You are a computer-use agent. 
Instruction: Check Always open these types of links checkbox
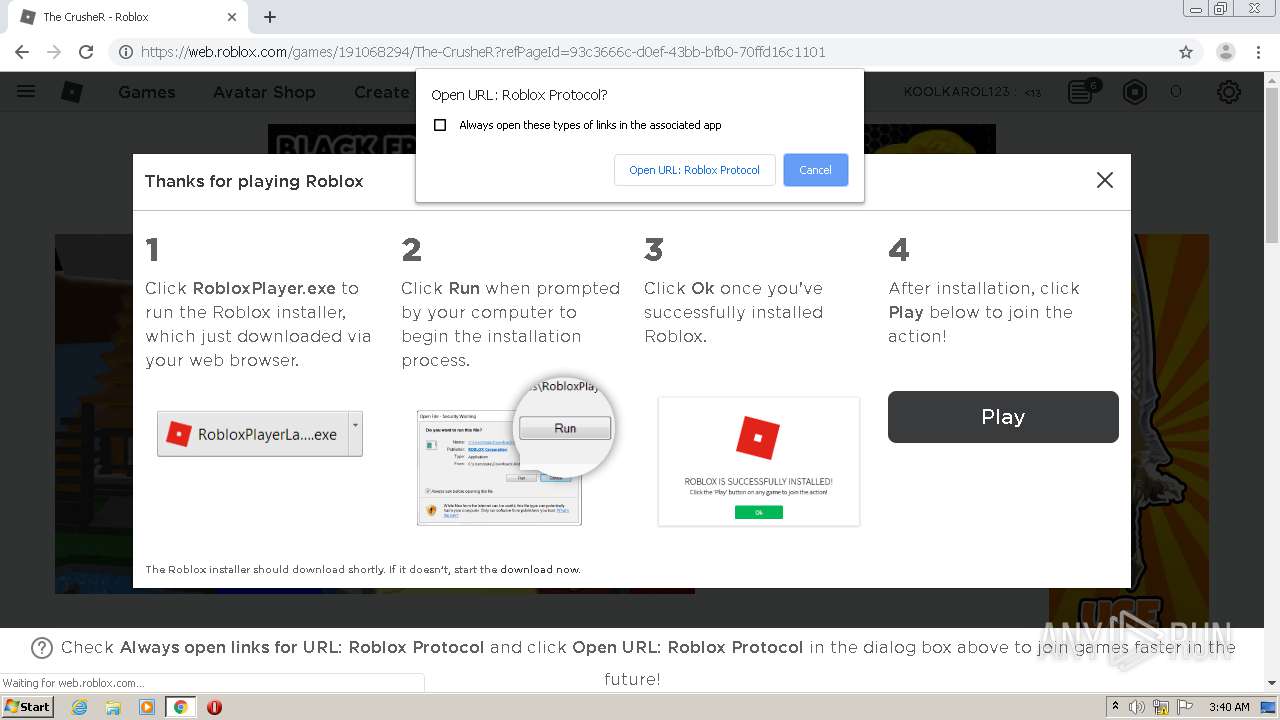(440, 125)
